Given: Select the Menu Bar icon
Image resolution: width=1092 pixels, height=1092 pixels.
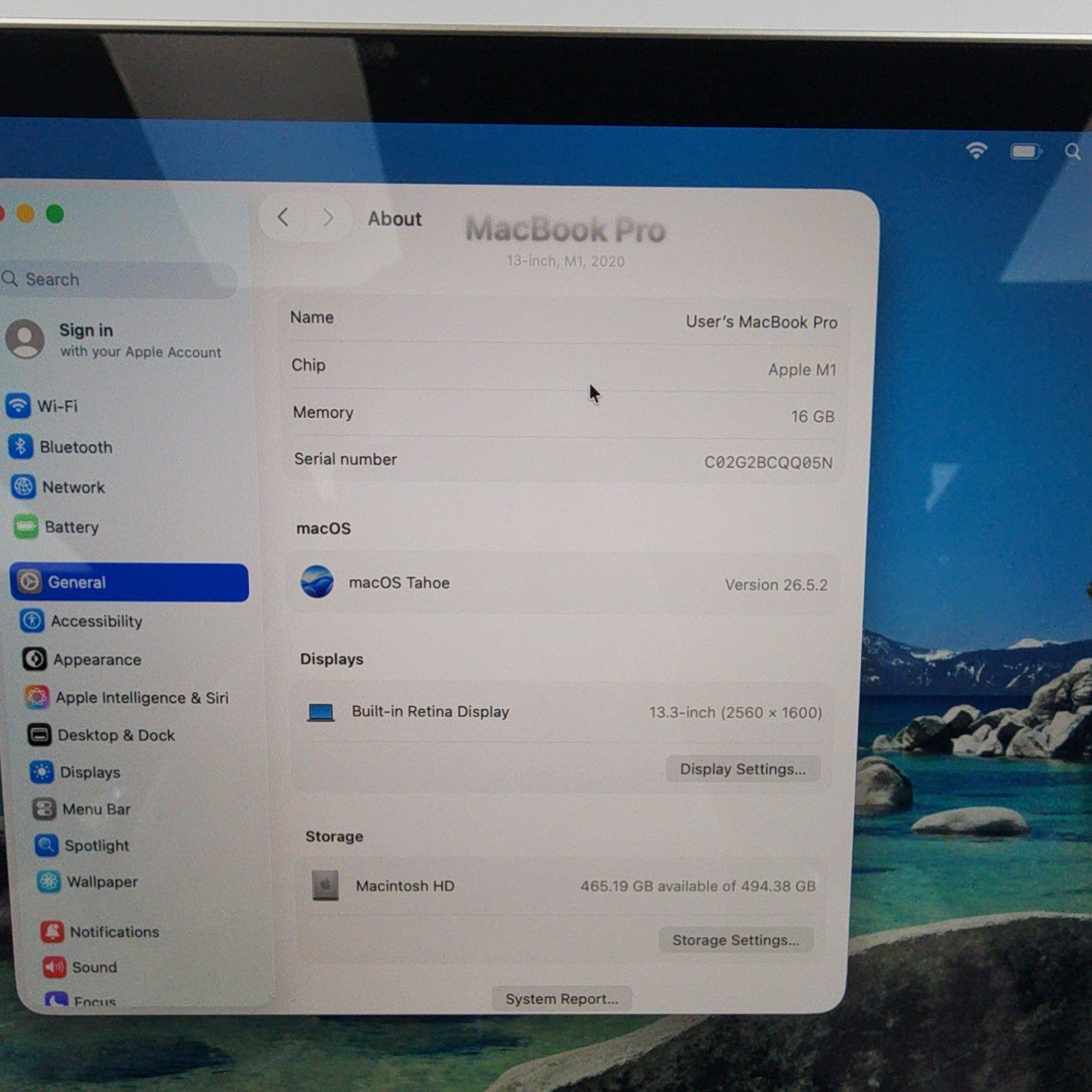Looking at the screenshot, I should [44, 809].
